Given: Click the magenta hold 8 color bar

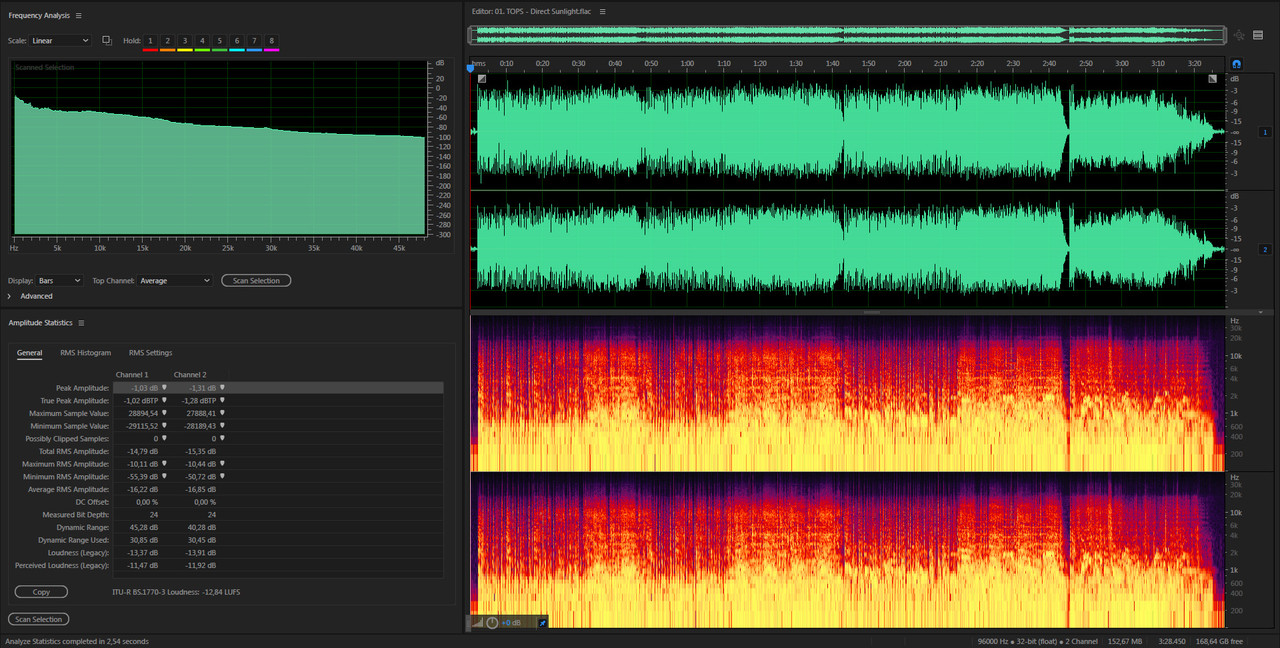Looking at the screenshot, I should point(271,49).
